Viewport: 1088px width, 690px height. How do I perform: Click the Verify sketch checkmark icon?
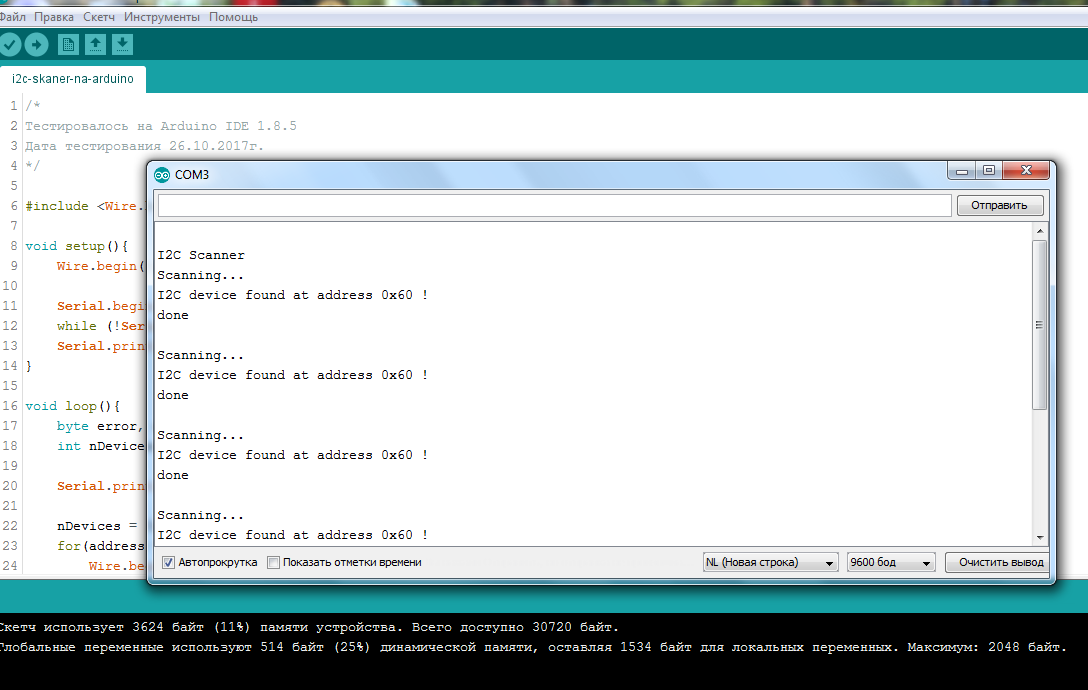[10, 44]
